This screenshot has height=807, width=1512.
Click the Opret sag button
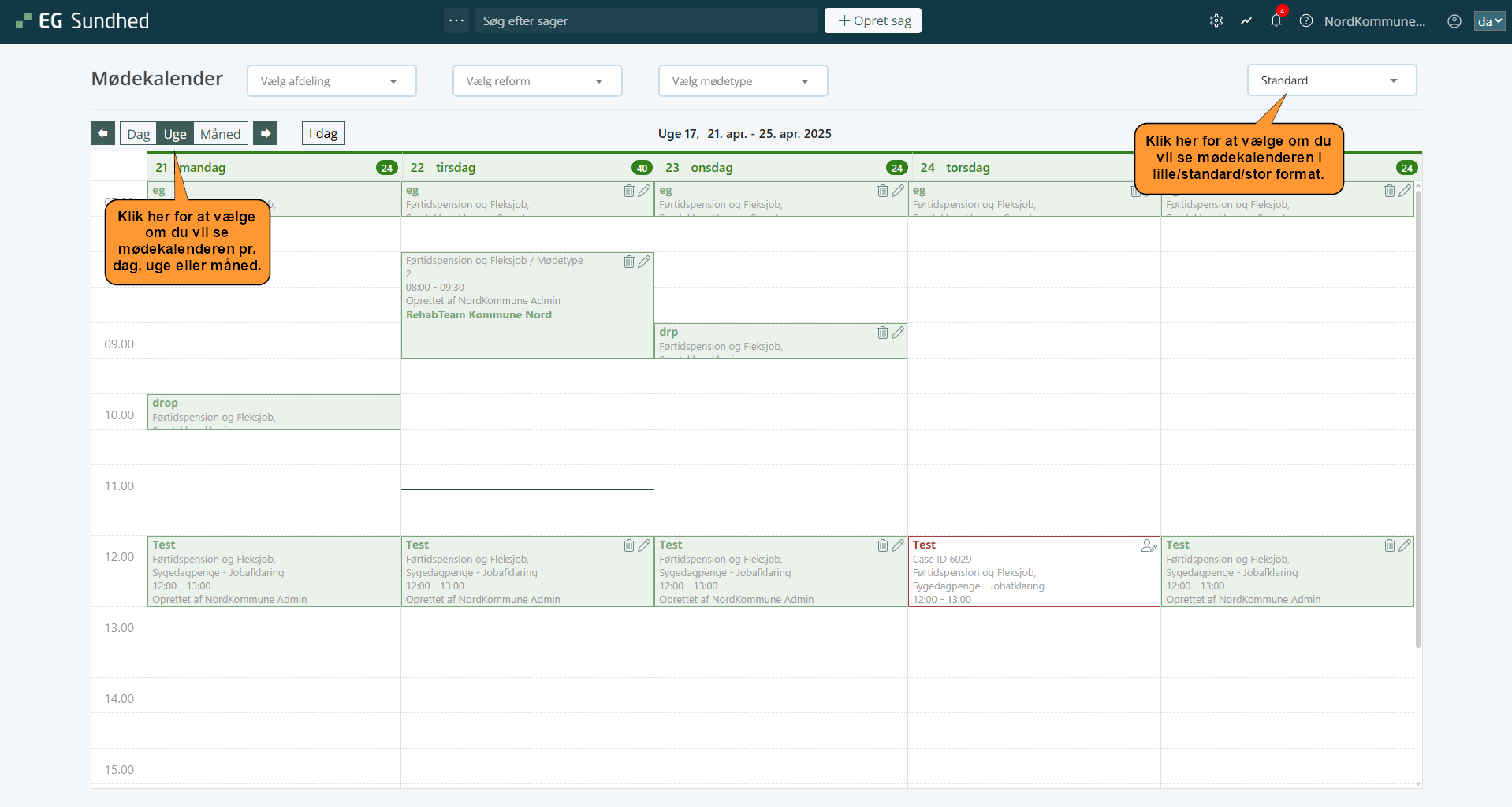(x=873, y=21)
